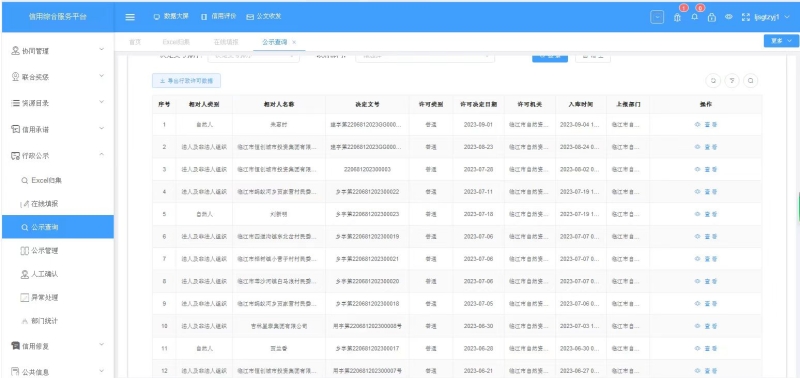Click the round filter columns icon

732,80
